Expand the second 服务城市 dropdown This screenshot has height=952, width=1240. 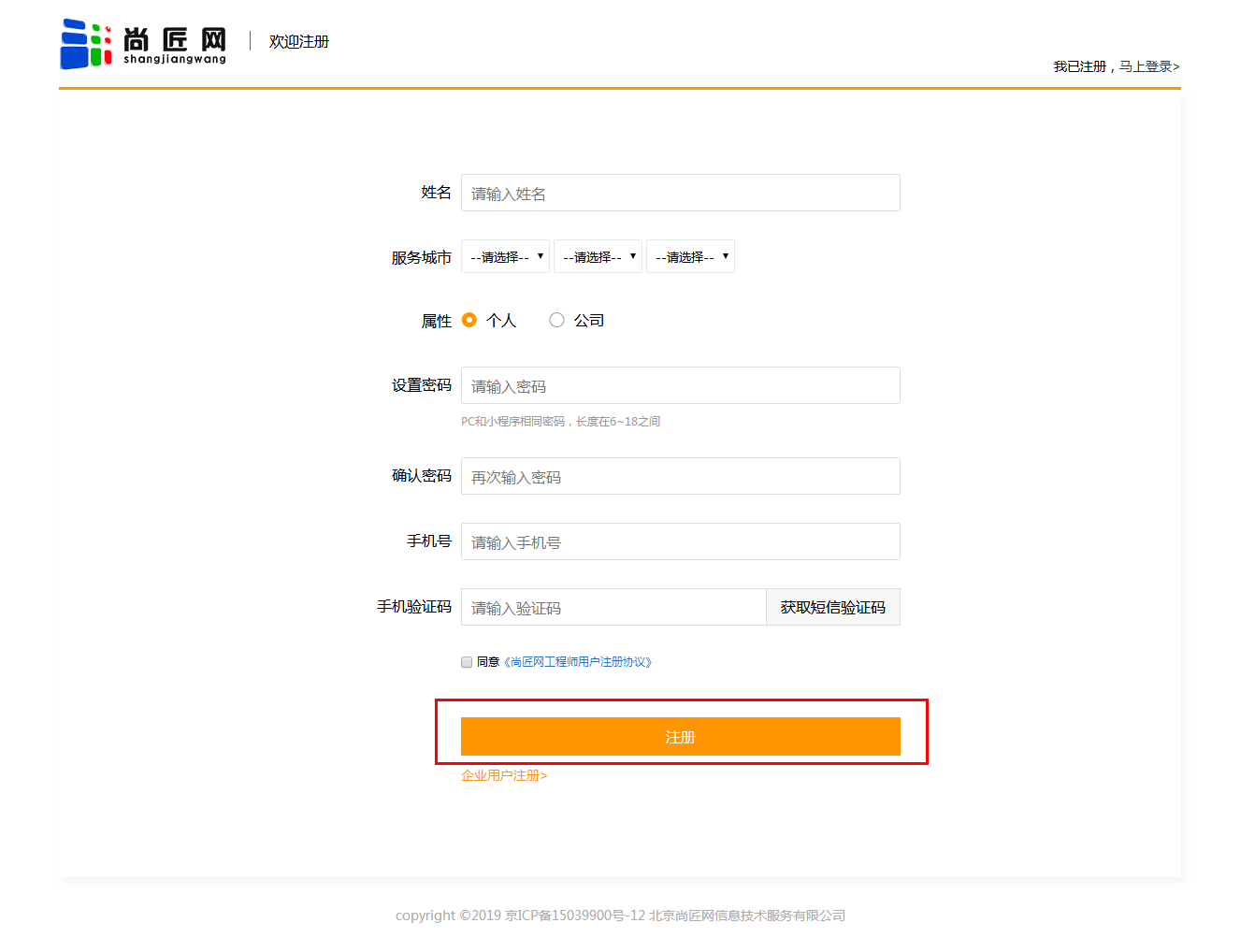click(598, 256)
